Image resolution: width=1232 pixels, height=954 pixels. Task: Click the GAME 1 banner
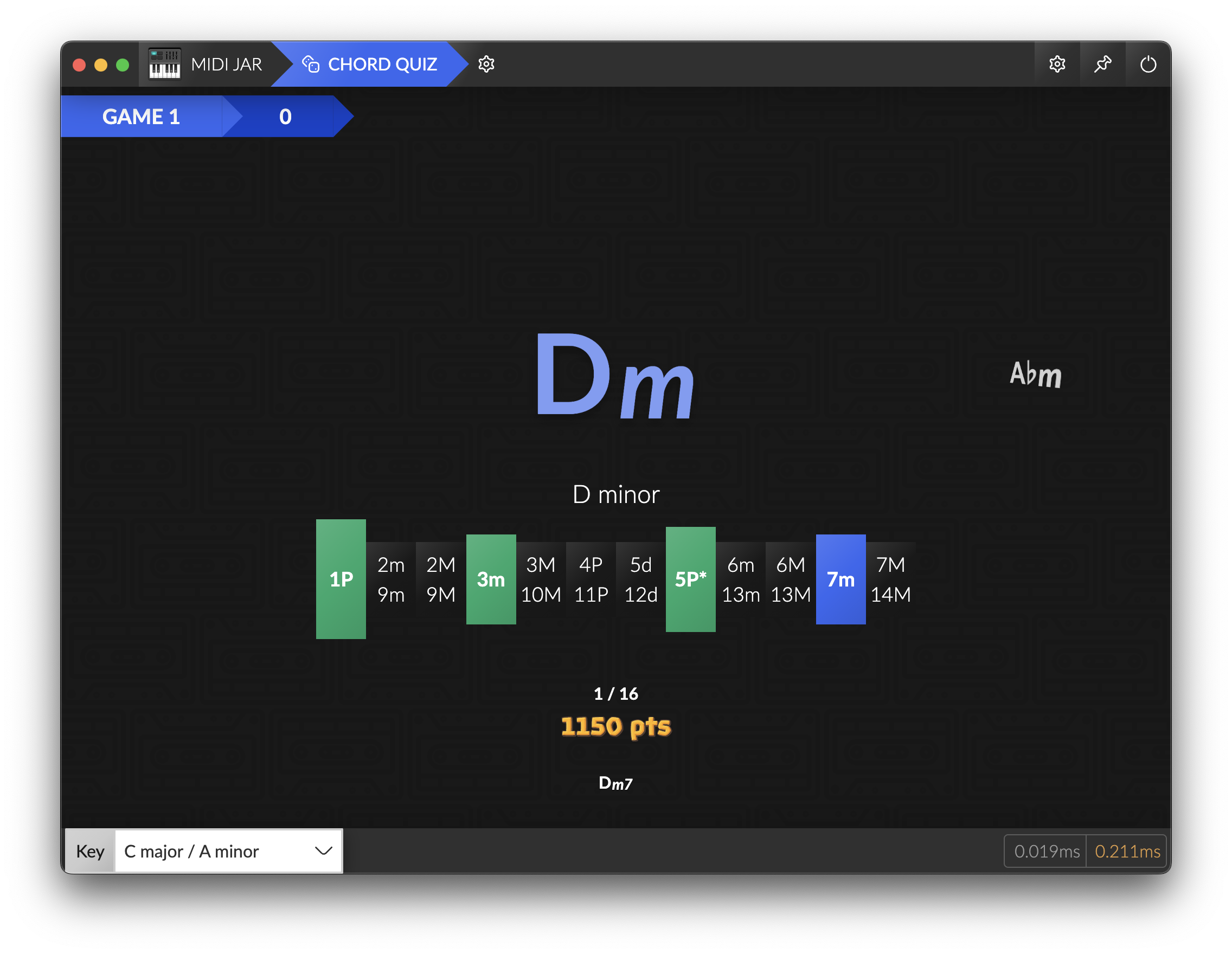tap(141, 117)
